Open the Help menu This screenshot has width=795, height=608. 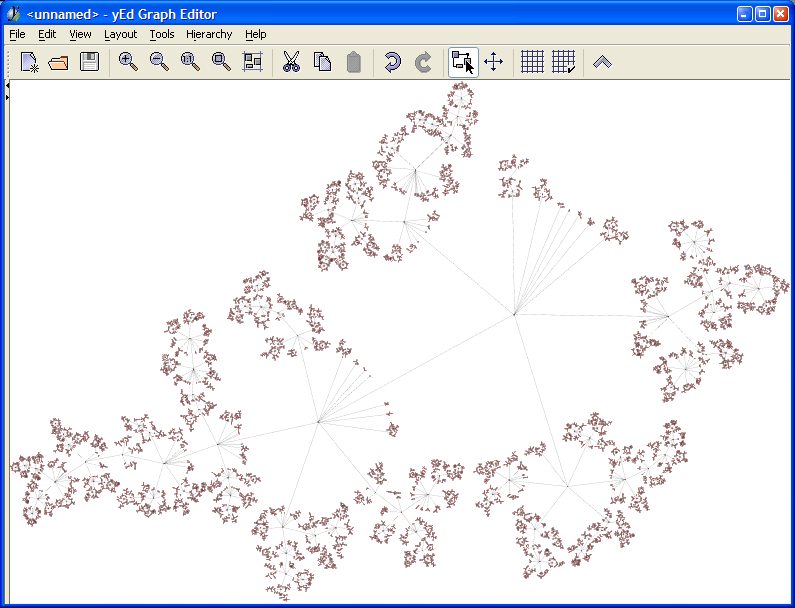256,34
